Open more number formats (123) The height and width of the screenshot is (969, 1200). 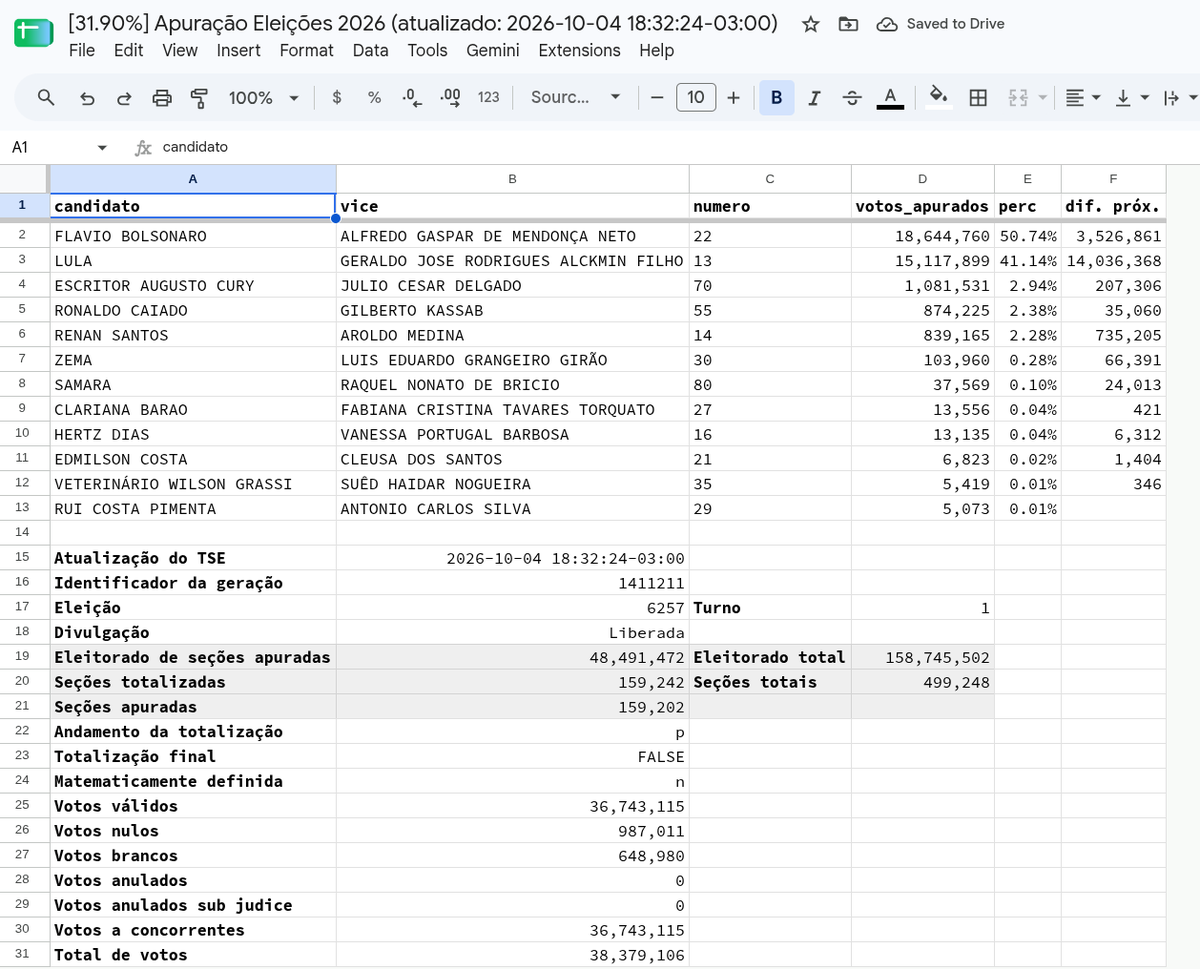(x=488, y=97)
